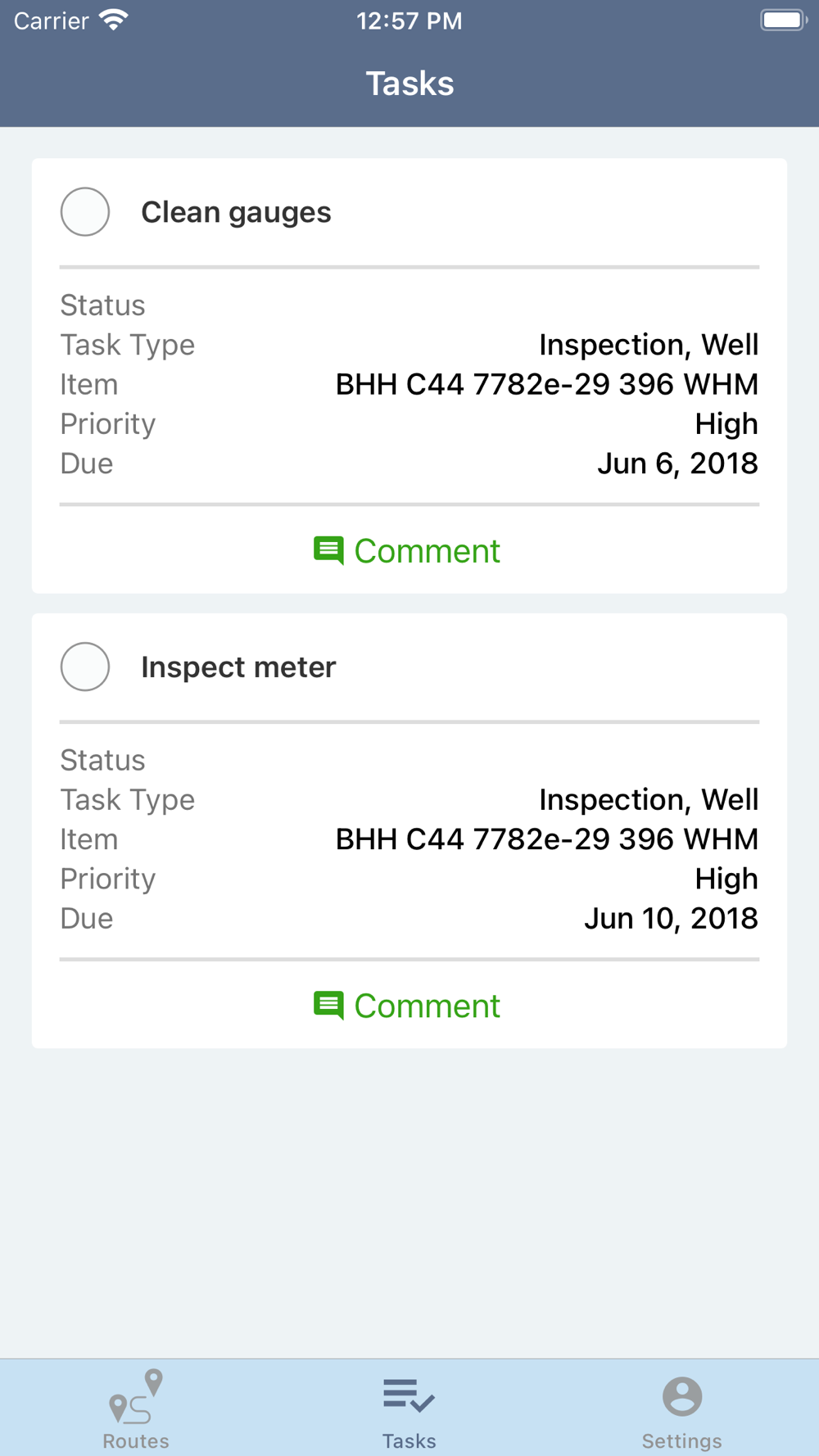The width and height of the screenshot is (819, 1456).
Task: Open the Clean gauges task title
Action: [x=236, y=213]
